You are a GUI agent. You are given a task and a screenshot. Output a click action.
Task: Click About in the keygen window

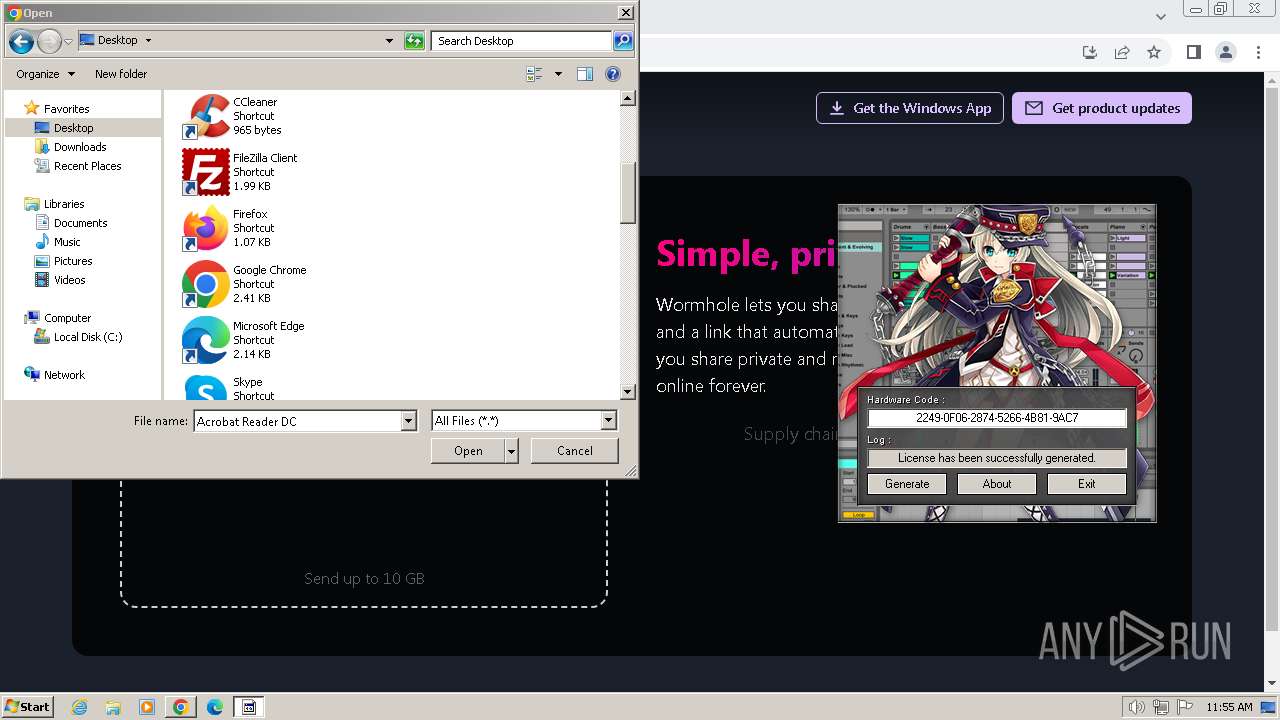[x=997, y=484]
